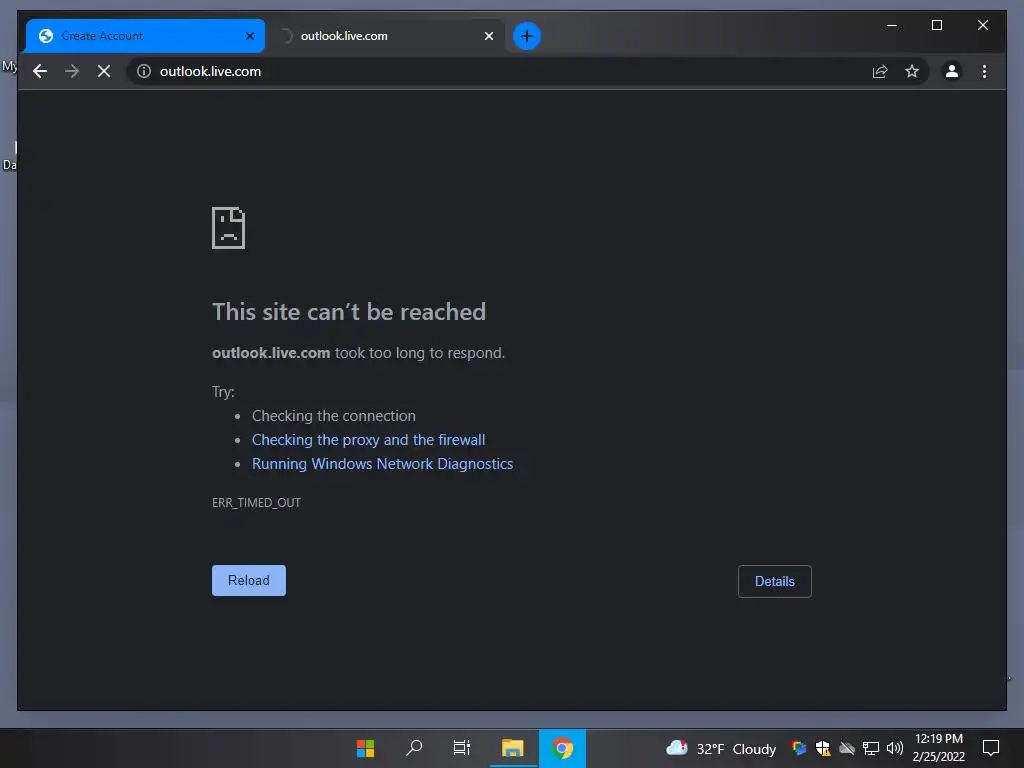
Task: Open the network tray icon
Action: click(x=871, y=748)
